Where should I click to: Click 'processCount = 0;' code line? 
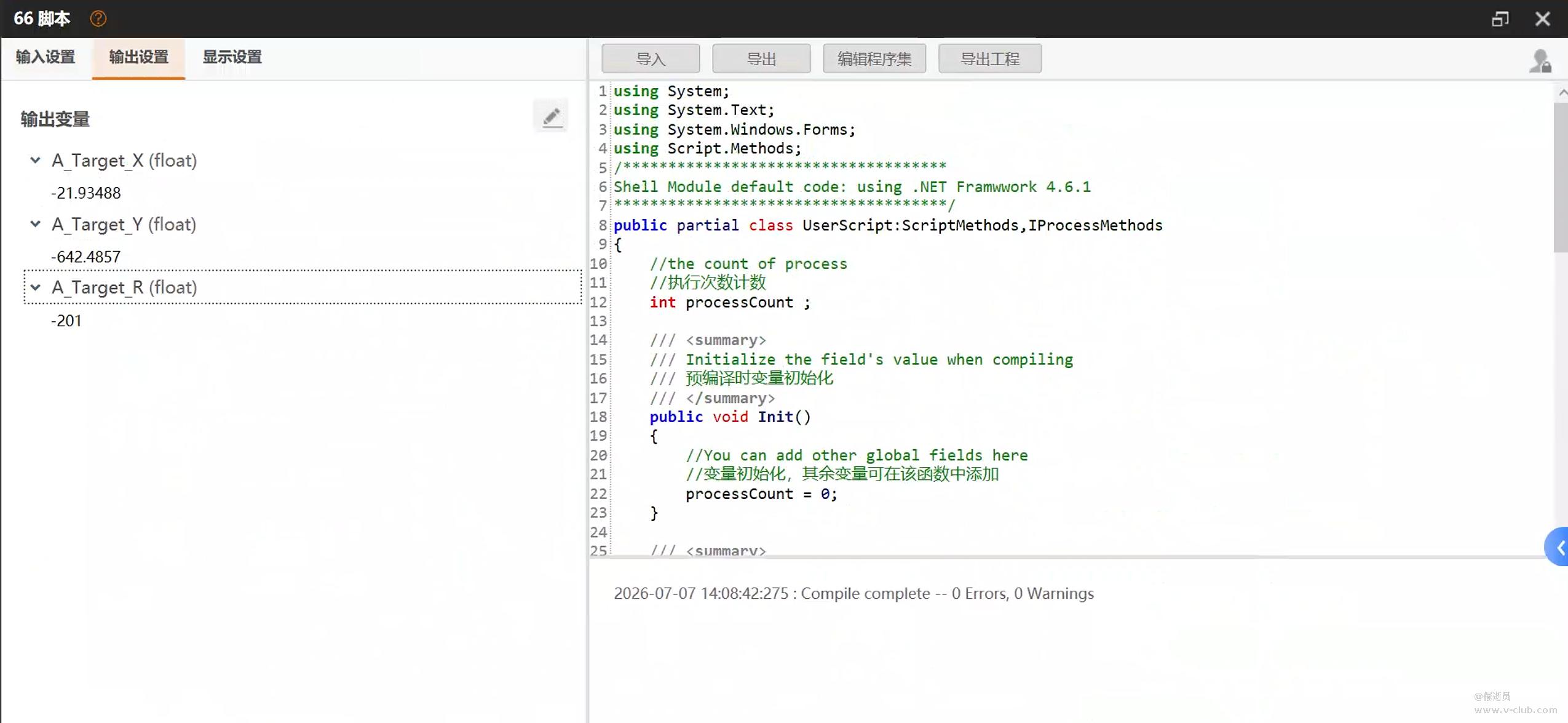coord(761,493)
